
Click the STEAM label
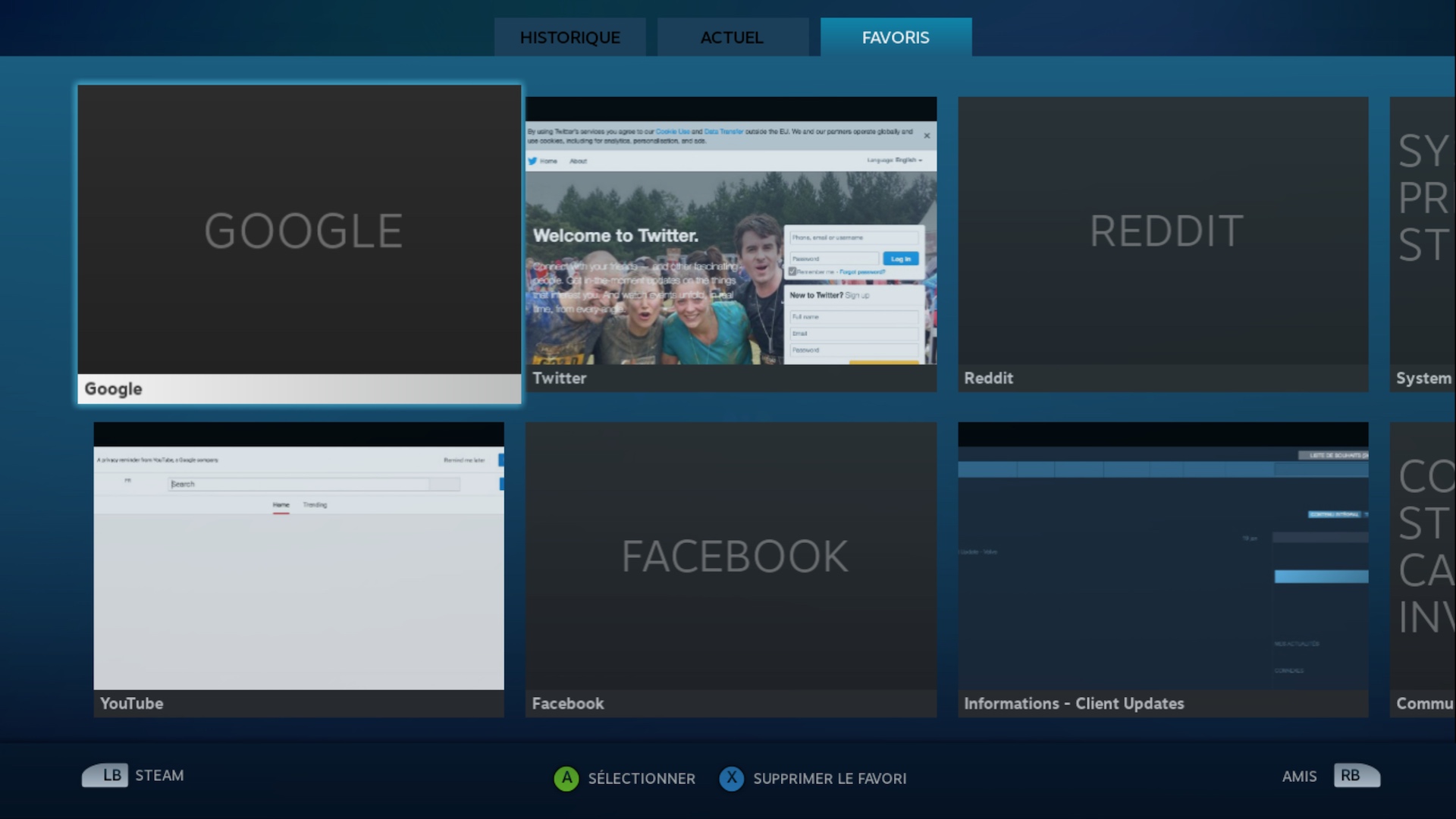coord(159,775)
